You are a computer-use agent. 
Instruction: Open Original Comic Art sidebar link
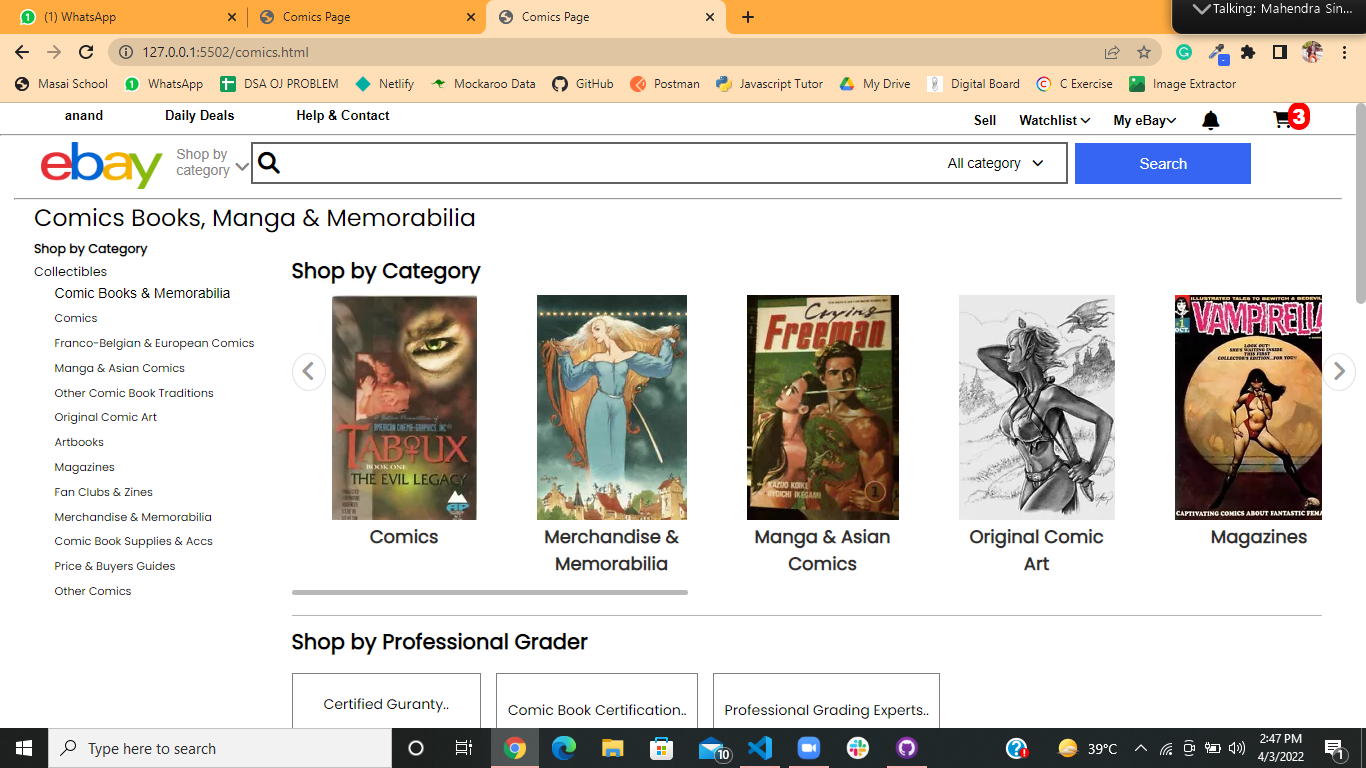point(105,417)
